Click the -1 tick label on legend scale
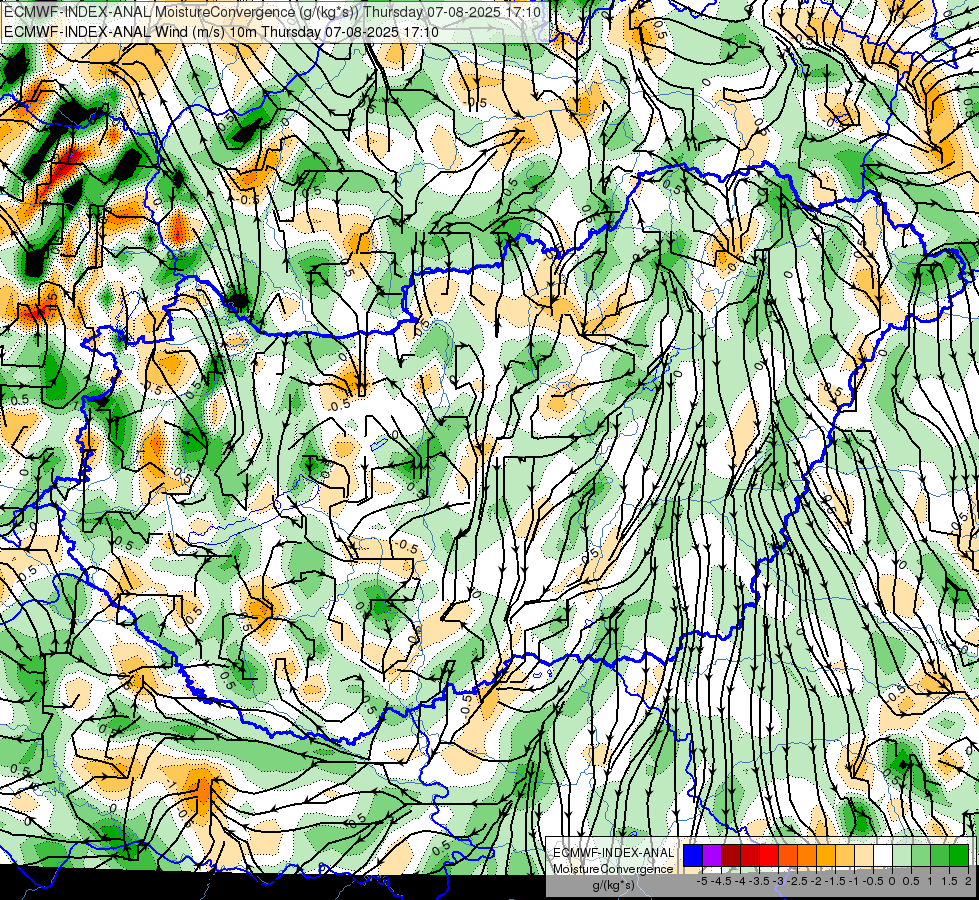This screenshot has width=979, height=900. pyautogui.click(x=854, y=881)
